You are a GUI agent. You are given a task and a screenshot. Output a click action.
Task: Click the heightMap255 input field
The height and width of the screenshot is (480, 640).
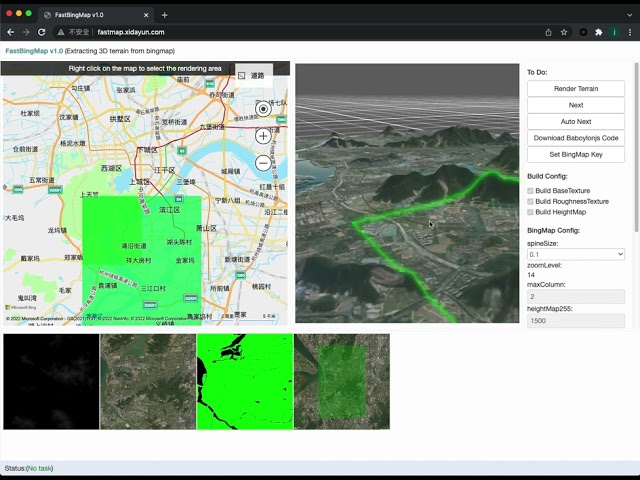tap(576, 320)
